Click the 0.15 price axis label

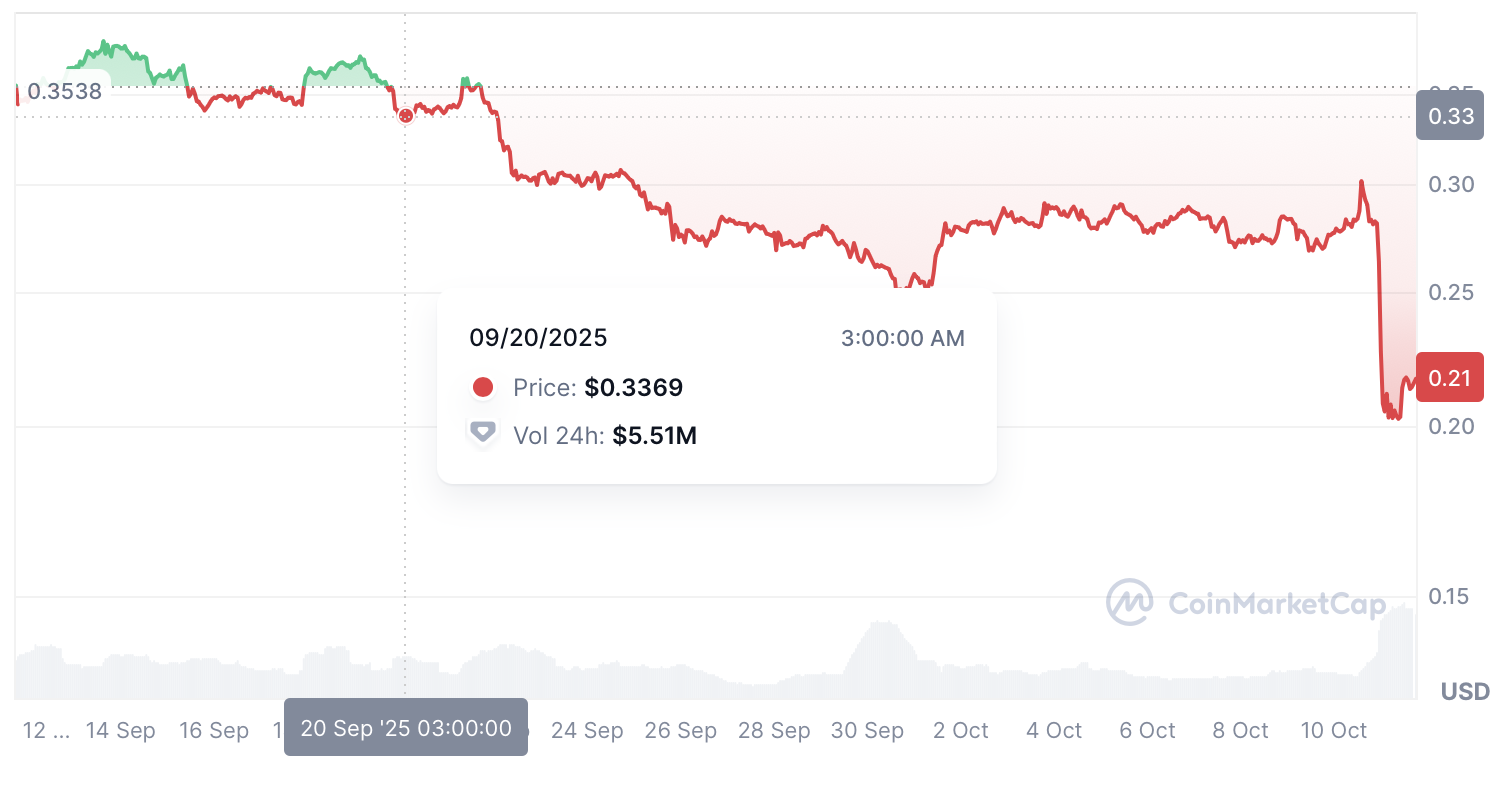[x=1450, y=597]
